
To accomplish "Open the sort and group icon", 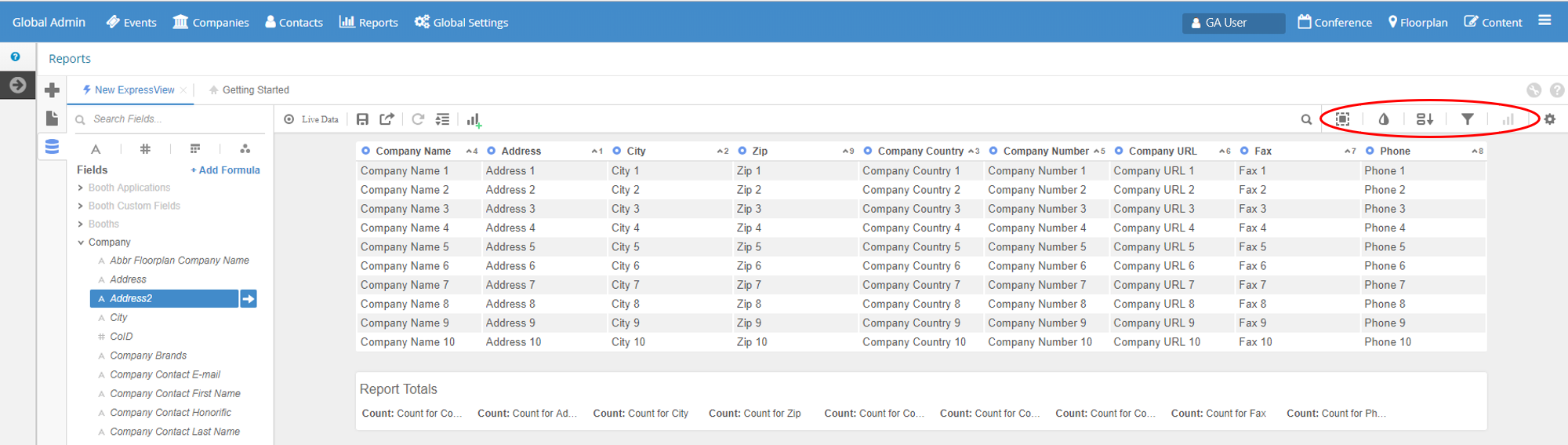I will (x=1425, y=119).
